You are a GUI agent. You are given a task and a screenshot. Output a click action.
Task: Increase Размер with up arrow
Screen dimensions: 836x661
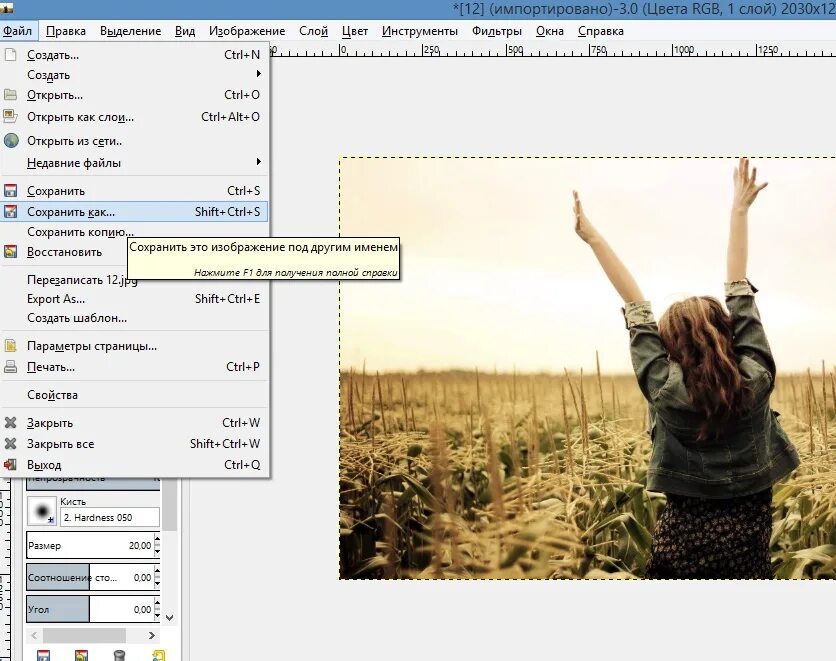coord(157,540)
